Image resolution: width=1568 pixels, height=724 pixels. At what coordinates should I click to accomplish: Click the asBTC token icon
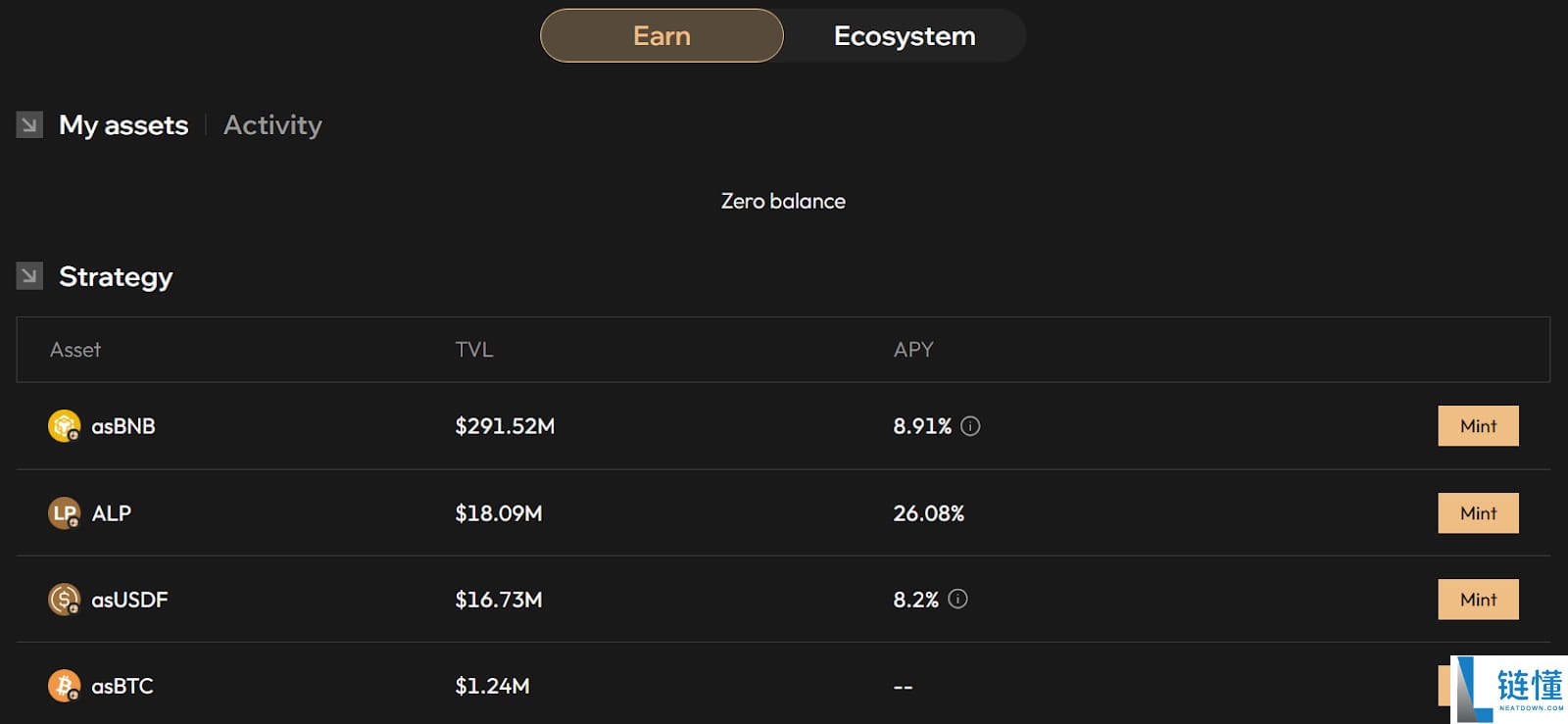click(65, 686)
